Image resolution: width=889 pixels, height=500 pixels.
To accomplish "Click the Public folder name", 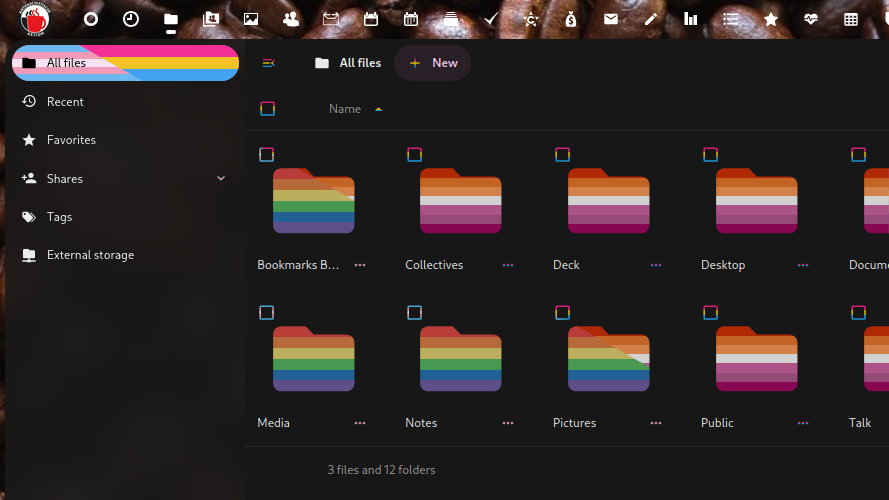I will pyautogui.click(x=717, y=423).
